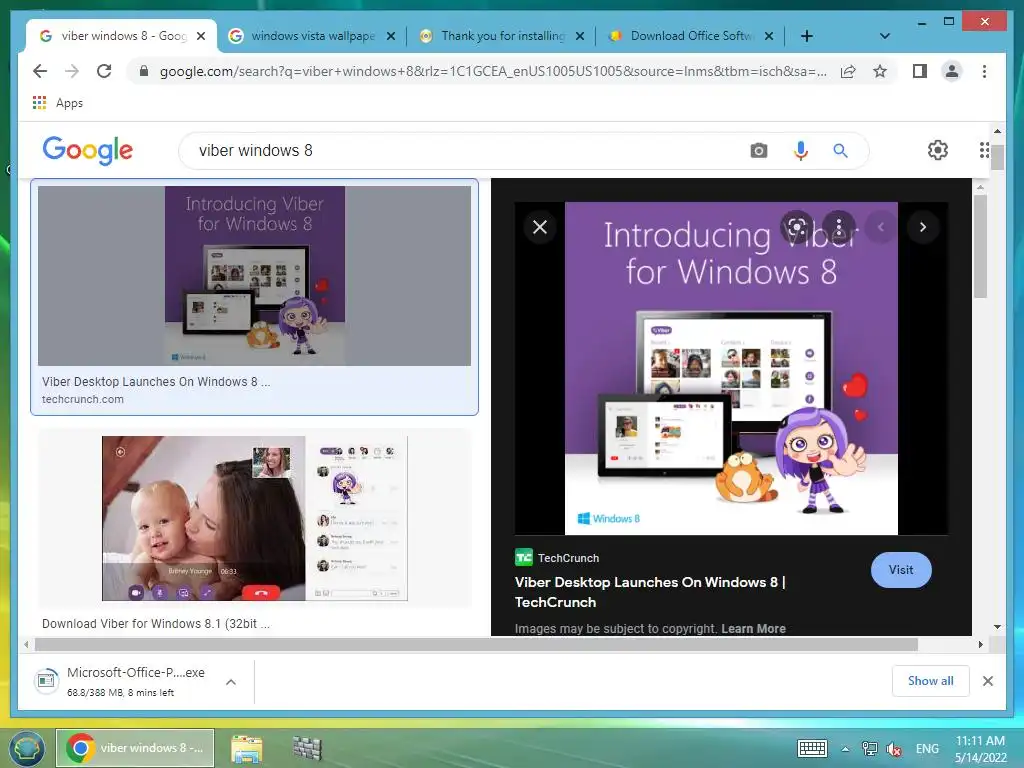Image resolution: width=1024 pixels, height=768 pixels.
Task: Open the Learn More copyright link
Action: tap(754, 628)
